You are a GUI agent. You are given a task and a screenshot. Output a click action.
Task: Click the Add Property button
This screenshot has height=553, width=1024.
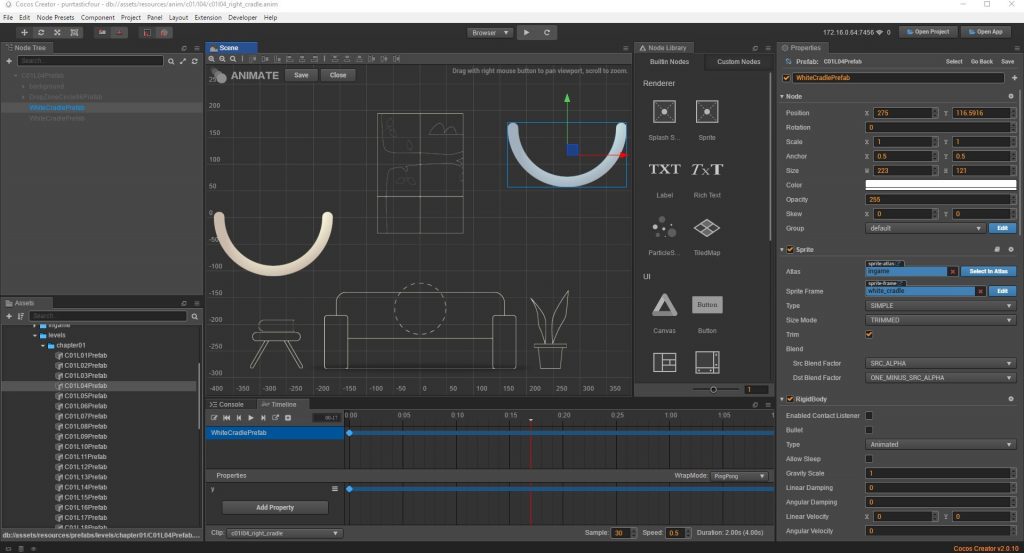coord(274,508)
